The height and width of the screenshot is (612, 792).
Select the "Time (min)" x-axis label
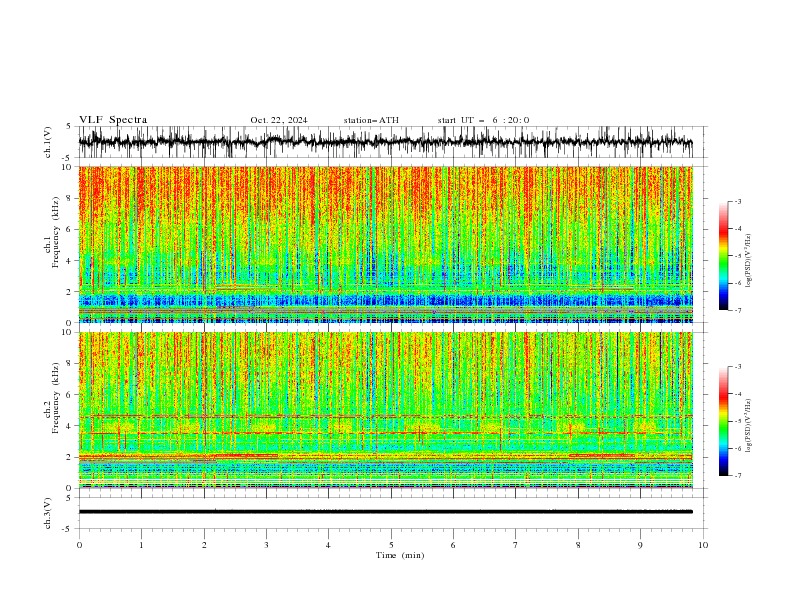click(x=400, y=555)
